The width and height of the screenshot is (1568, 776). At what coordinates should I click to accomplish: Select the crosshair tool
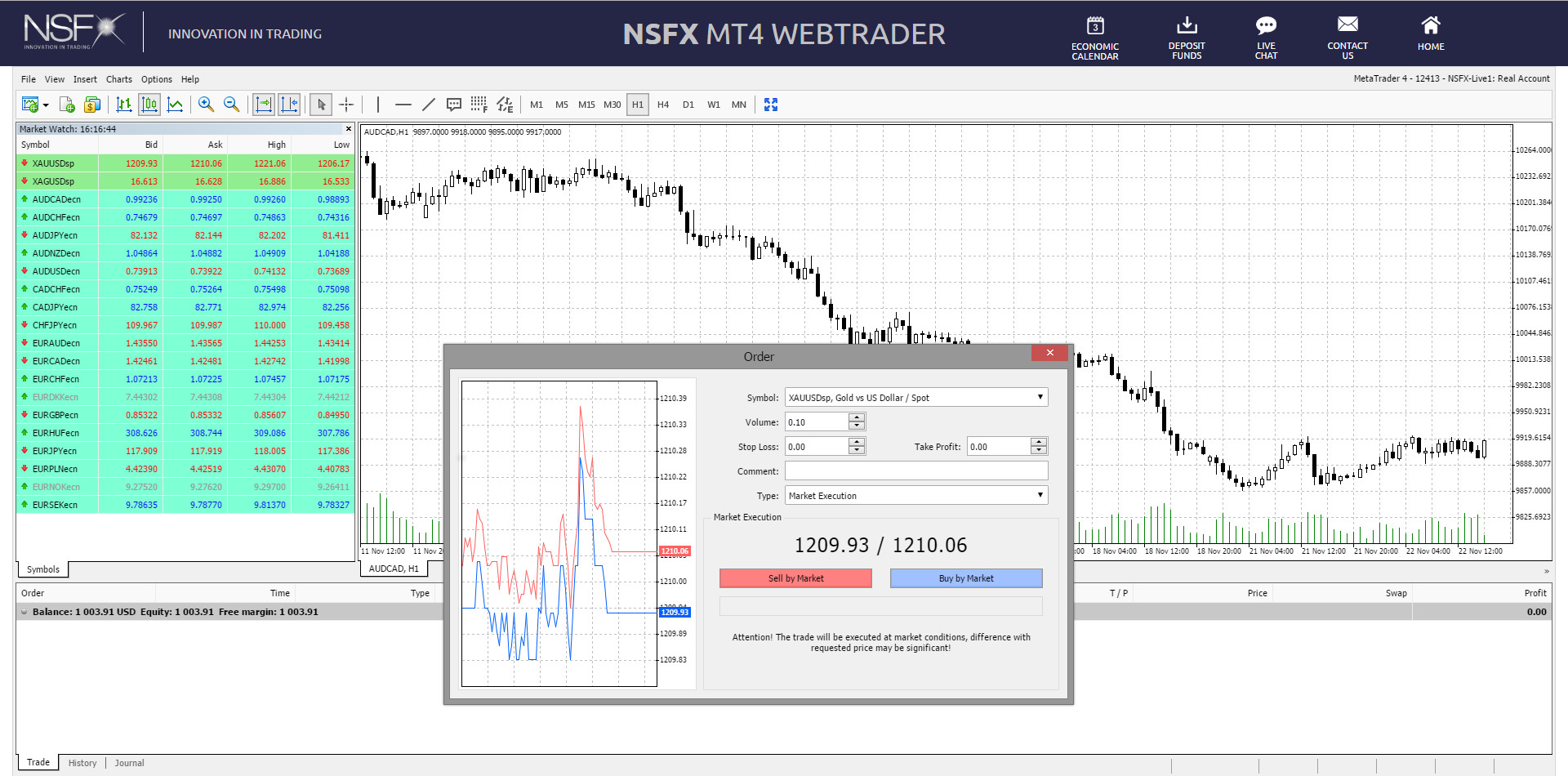tap(346, 105)
